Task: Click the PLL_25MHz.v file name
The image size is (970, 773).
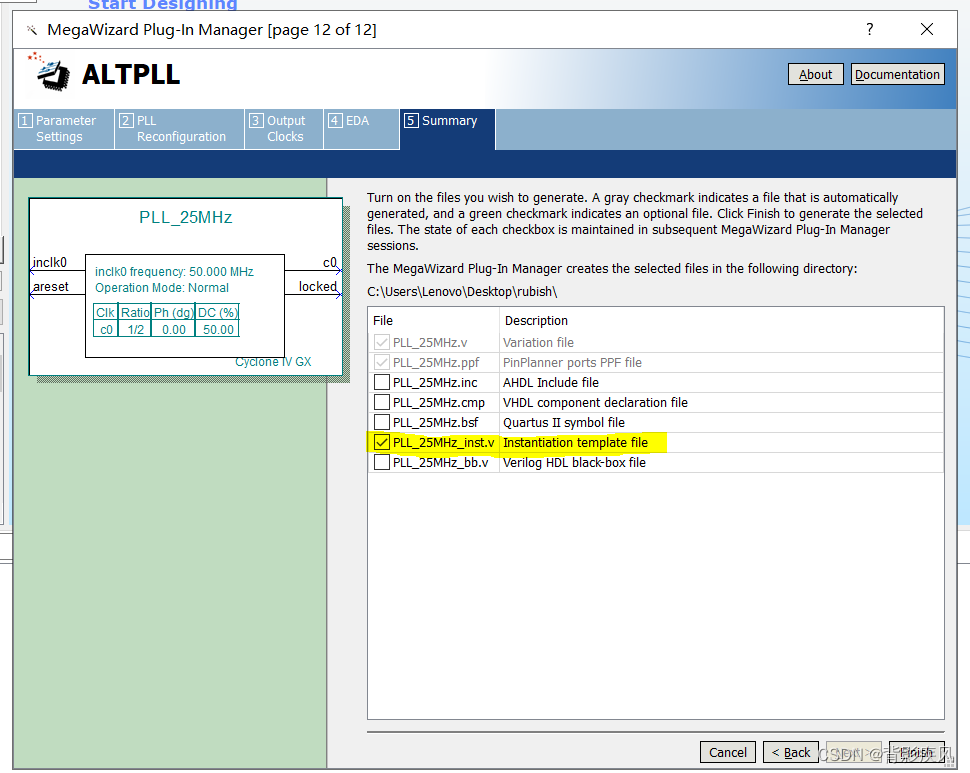Action: coord(430,343)
